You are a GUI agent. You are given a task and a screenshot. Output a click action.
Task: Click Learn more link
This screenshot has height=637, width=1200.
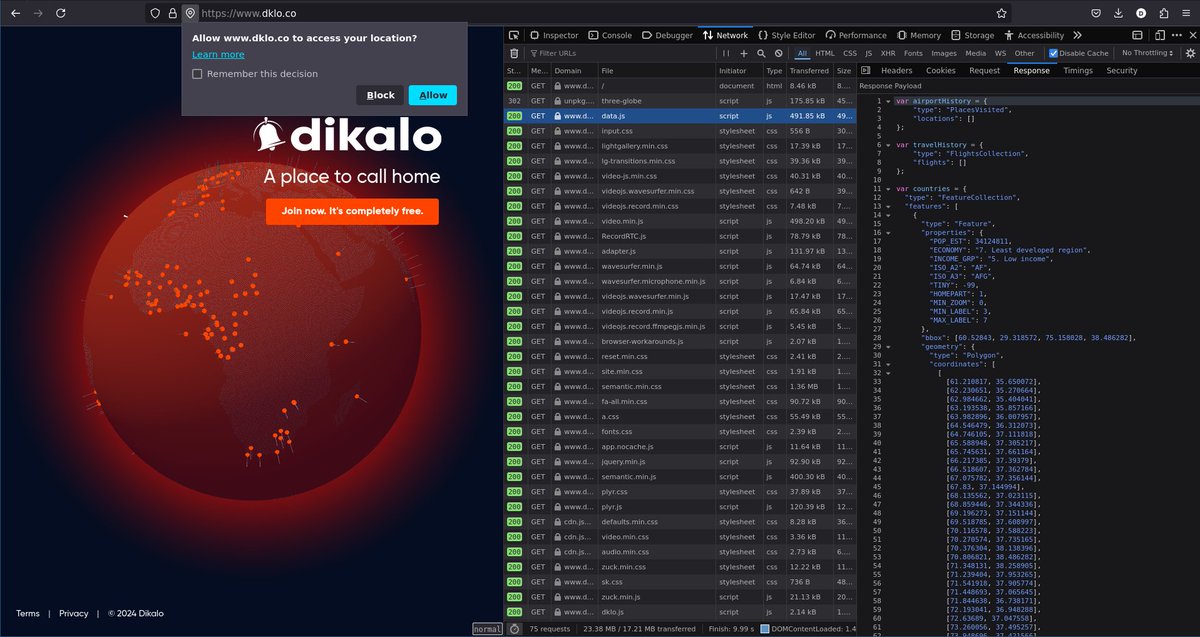[218, 55]
